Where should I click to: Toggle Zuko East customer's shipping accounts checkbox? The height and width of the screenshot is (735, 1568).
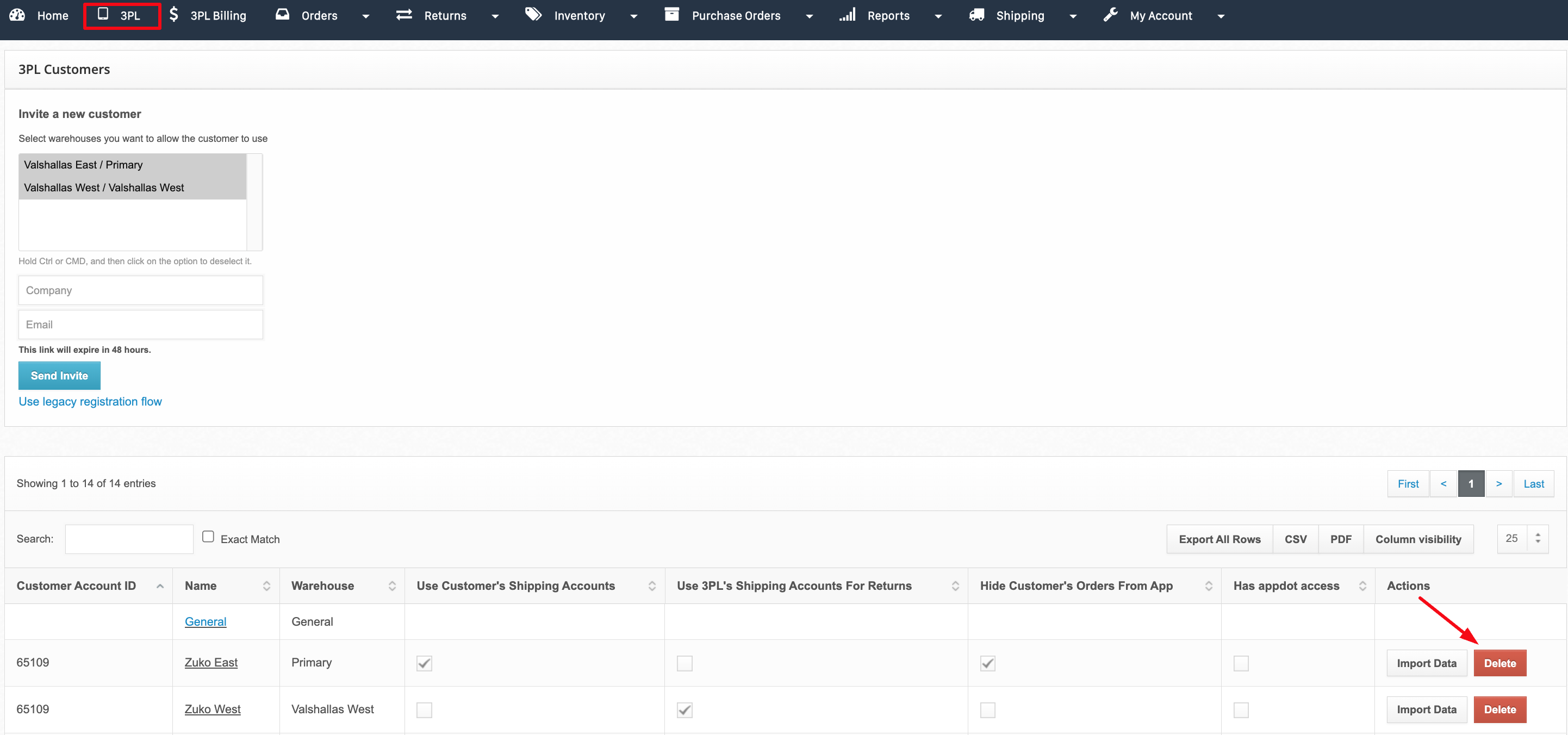[x=424, y=663]
